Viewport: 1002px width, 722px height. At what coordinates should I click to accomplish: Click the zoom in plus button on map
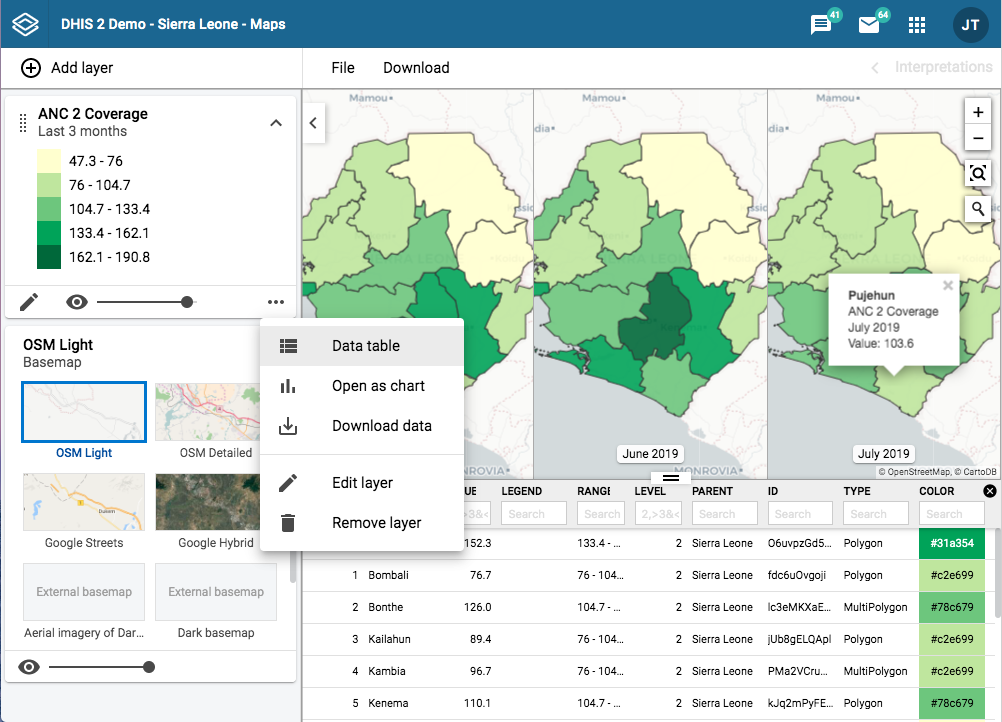[x=978, y=112]
